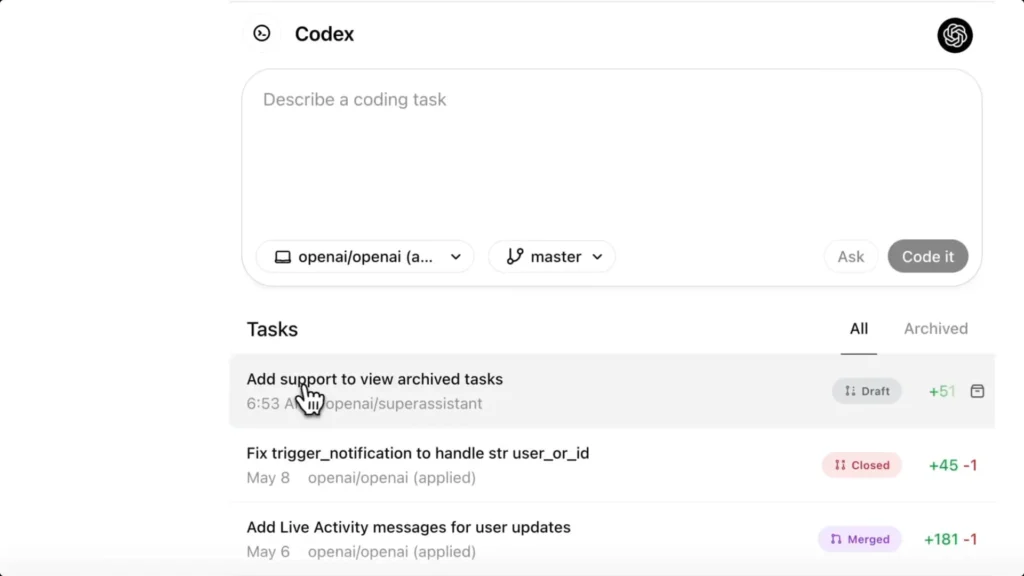Screen dimensions: 1024x576
Task: Click openai/openai (applied) under the Fix trigger_notification task
Action: 392,478
